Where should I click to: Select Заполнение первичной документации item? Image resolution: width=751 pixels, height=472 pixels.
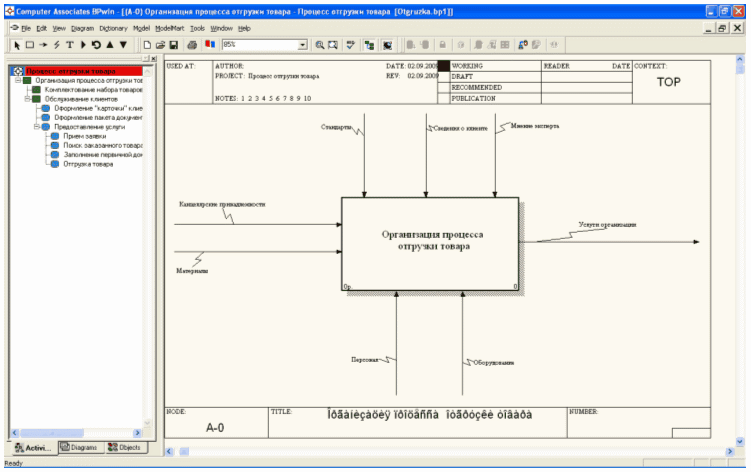(103, 154)
